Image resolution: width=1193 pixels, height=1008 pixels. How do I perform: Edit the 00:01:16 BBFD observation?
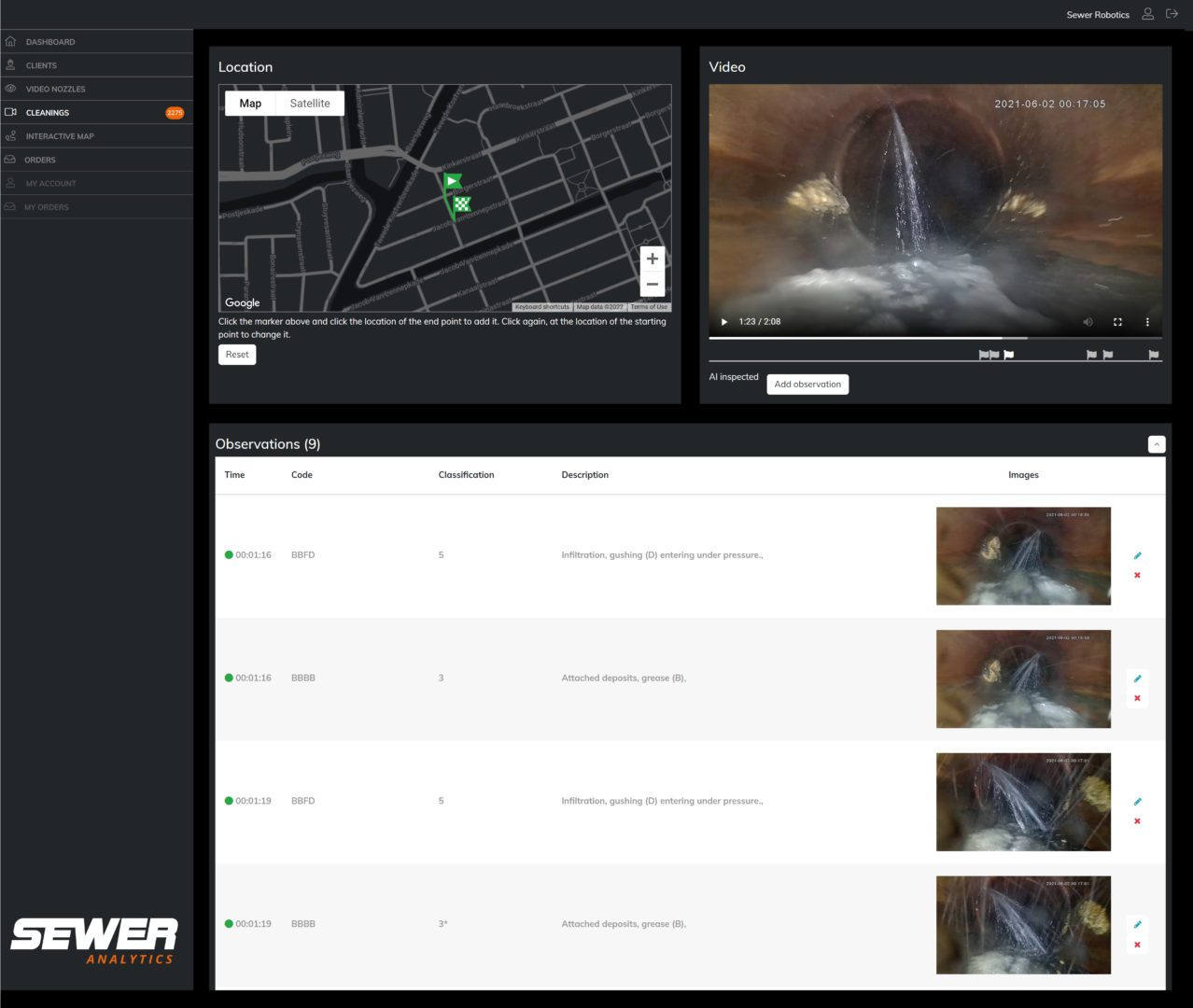tap(1137, 555)
